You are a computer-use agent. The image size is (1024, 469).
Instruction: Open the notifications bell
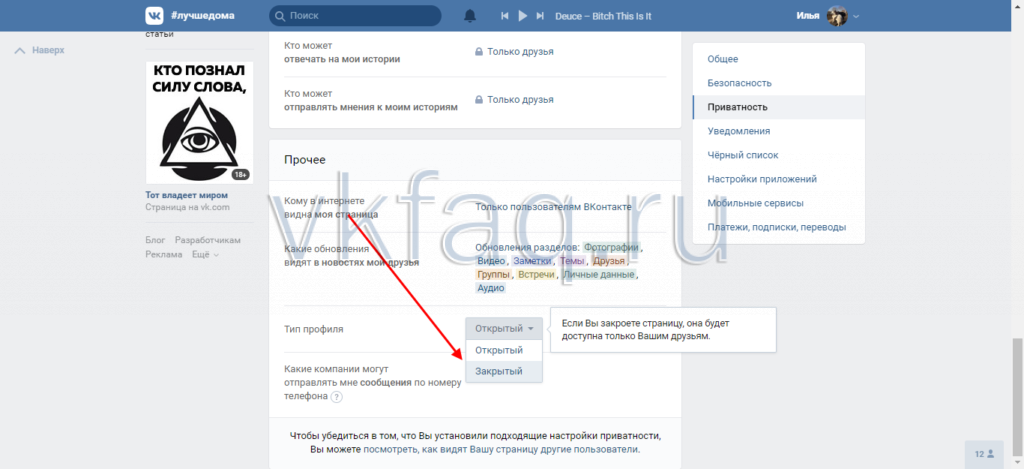[x=470, y=16]
